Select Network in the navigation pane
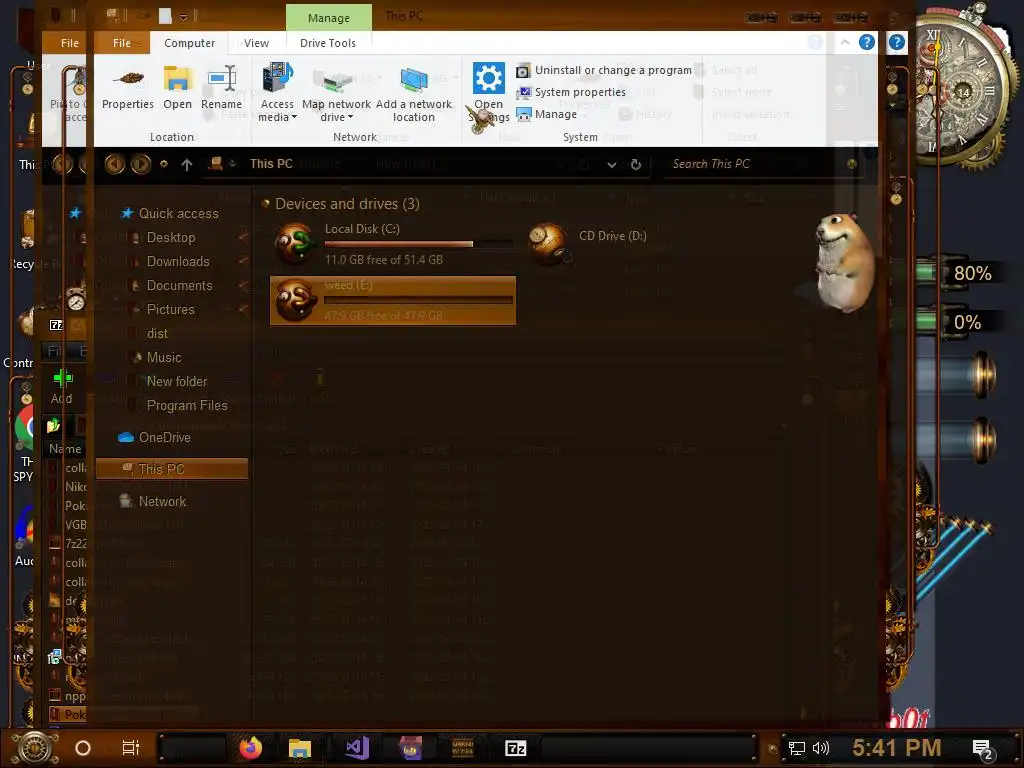This screenshot has height=768, width=1024. click(162, 502)
